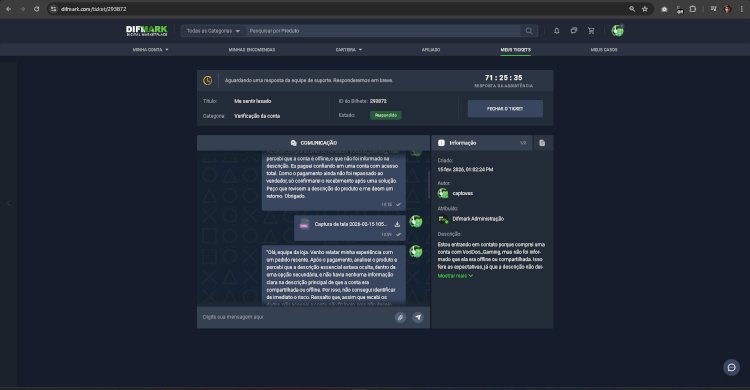750x390 pixels.
Task: Open the document icon tab beside Informação
Action: (x=542, y=143)
